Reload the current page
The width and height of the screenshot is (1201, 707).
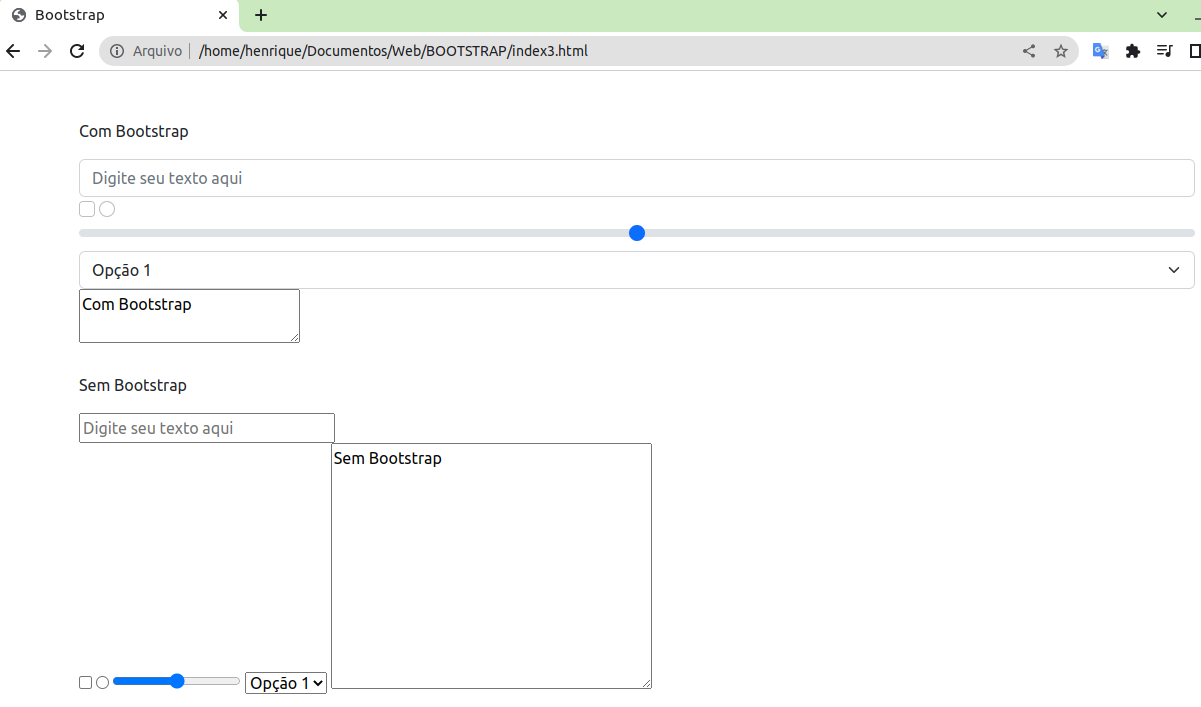pyautogui.click(x=77, y=51)
